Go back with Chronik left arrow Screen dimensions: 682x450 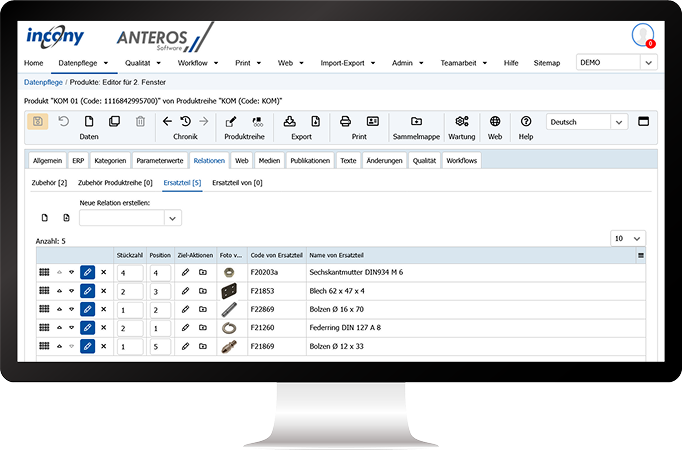point(167,121)
